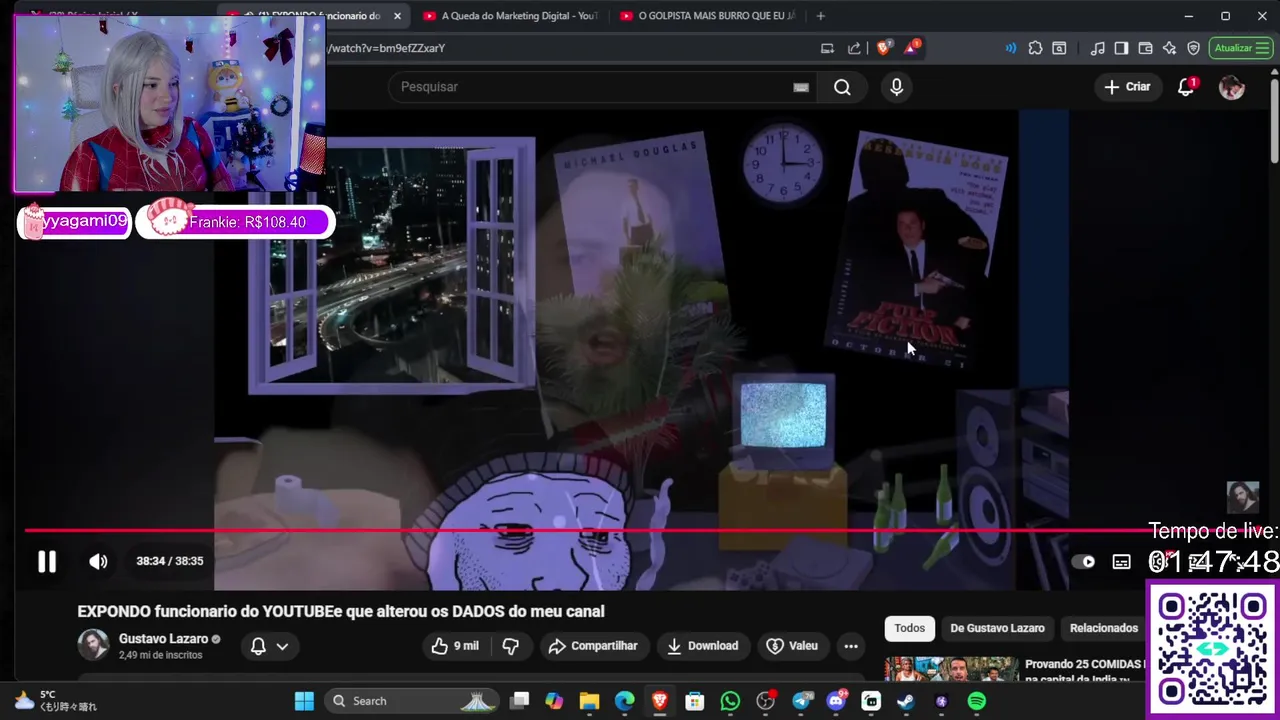Image resolution: width=1280 pixels, height=720 pixels.
Task: Toggle the autoplay switch in the player
Action: pos(1083,562)
